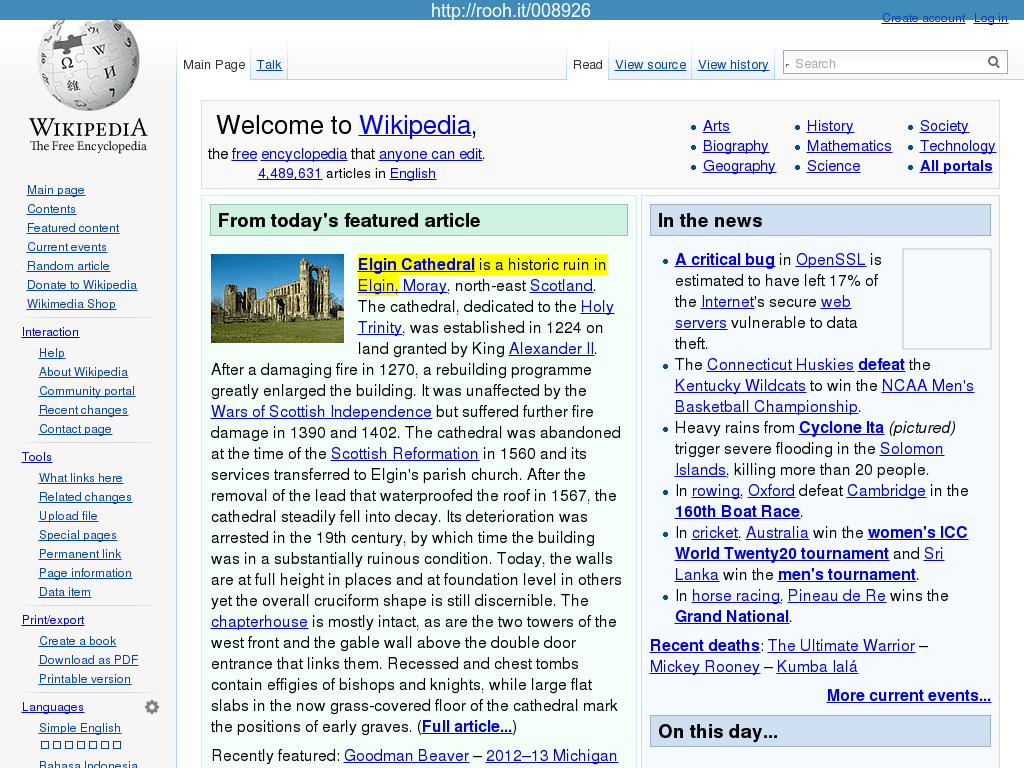
Task: Open the All portals link
Action: tap(955, 166)
